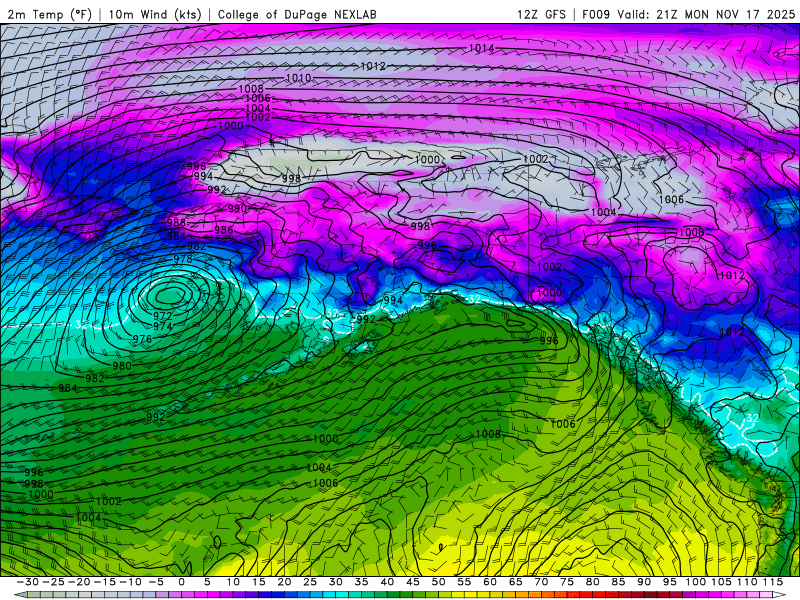Click the 100 value on temperature scale
The height and width of the screenshot is (600, 800).
[x=695, y=582]
